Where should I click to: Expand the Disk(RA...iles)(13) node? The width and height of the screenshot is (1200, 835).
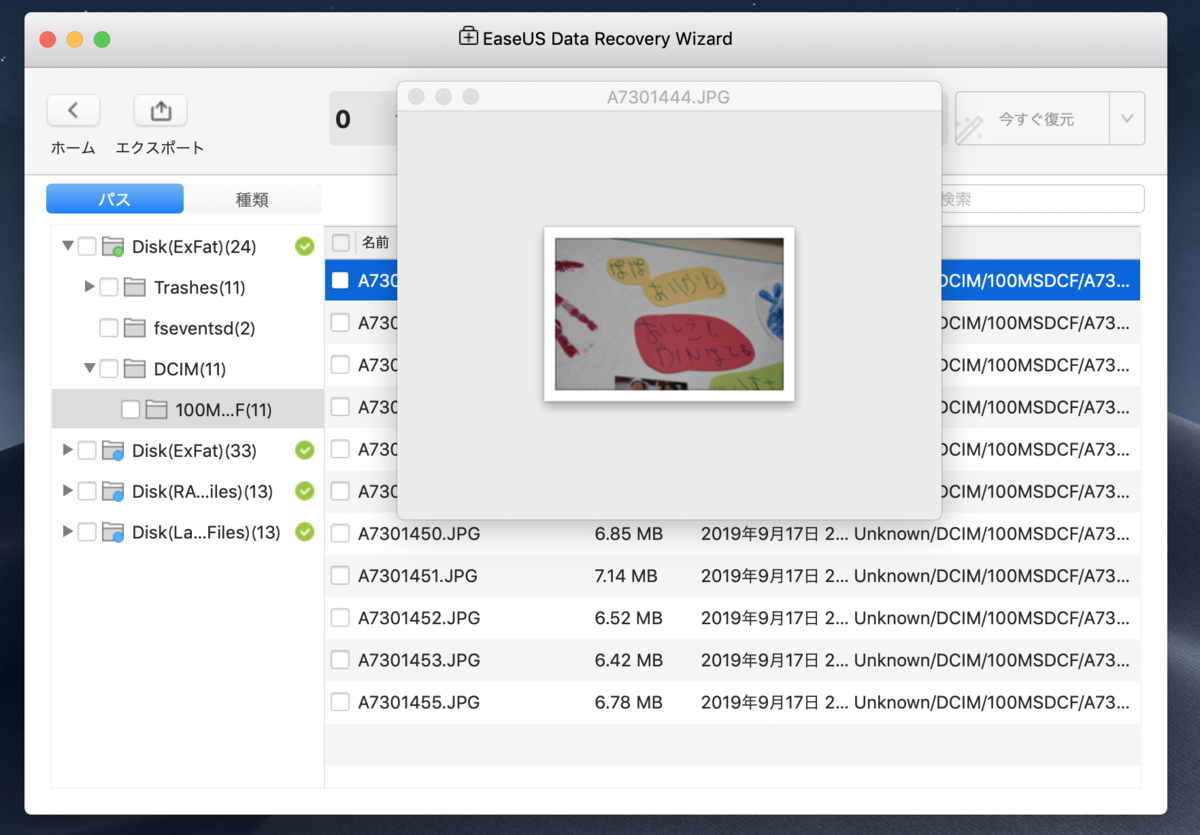[x=68, y=491]
